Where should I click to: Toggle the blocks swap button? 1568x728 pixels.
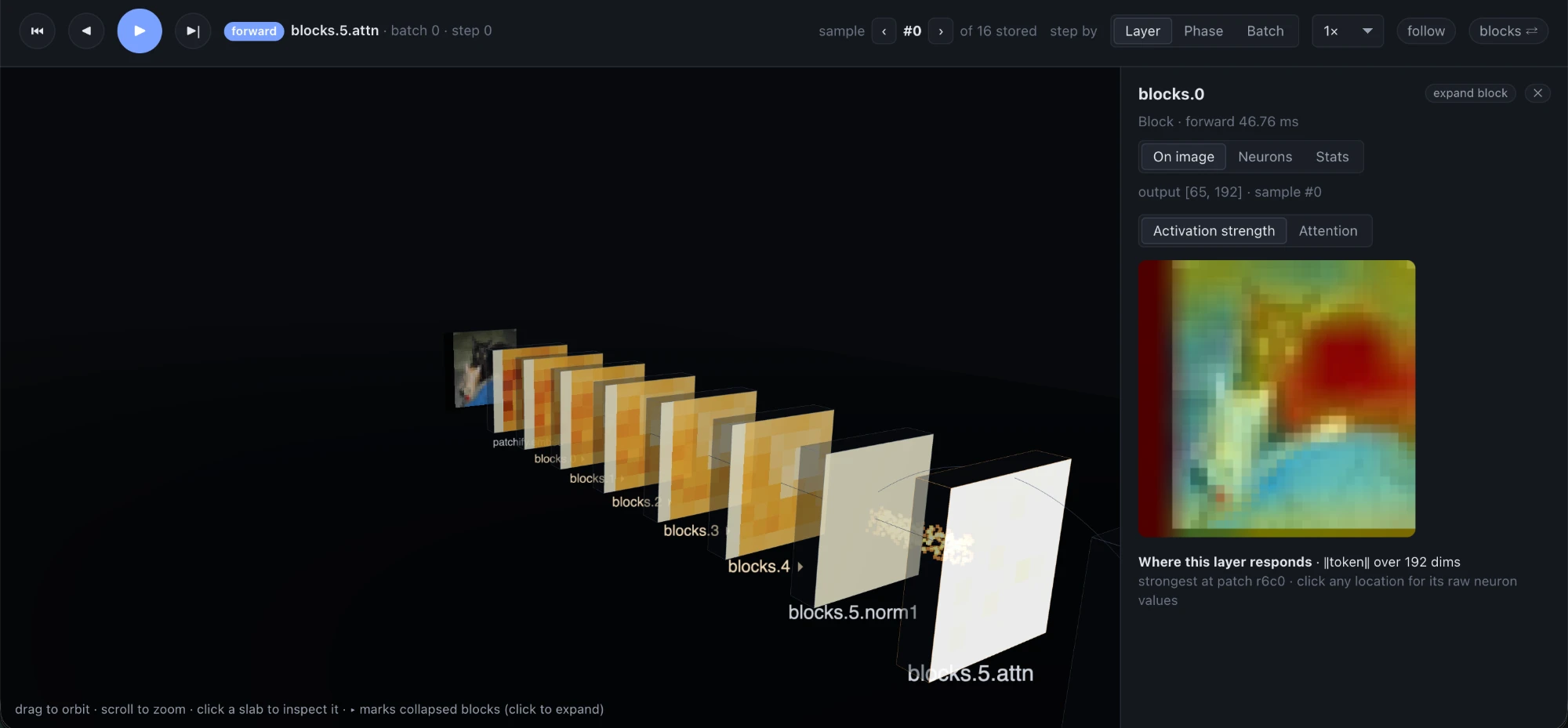pyautogui.click(x=1508, y=31)
